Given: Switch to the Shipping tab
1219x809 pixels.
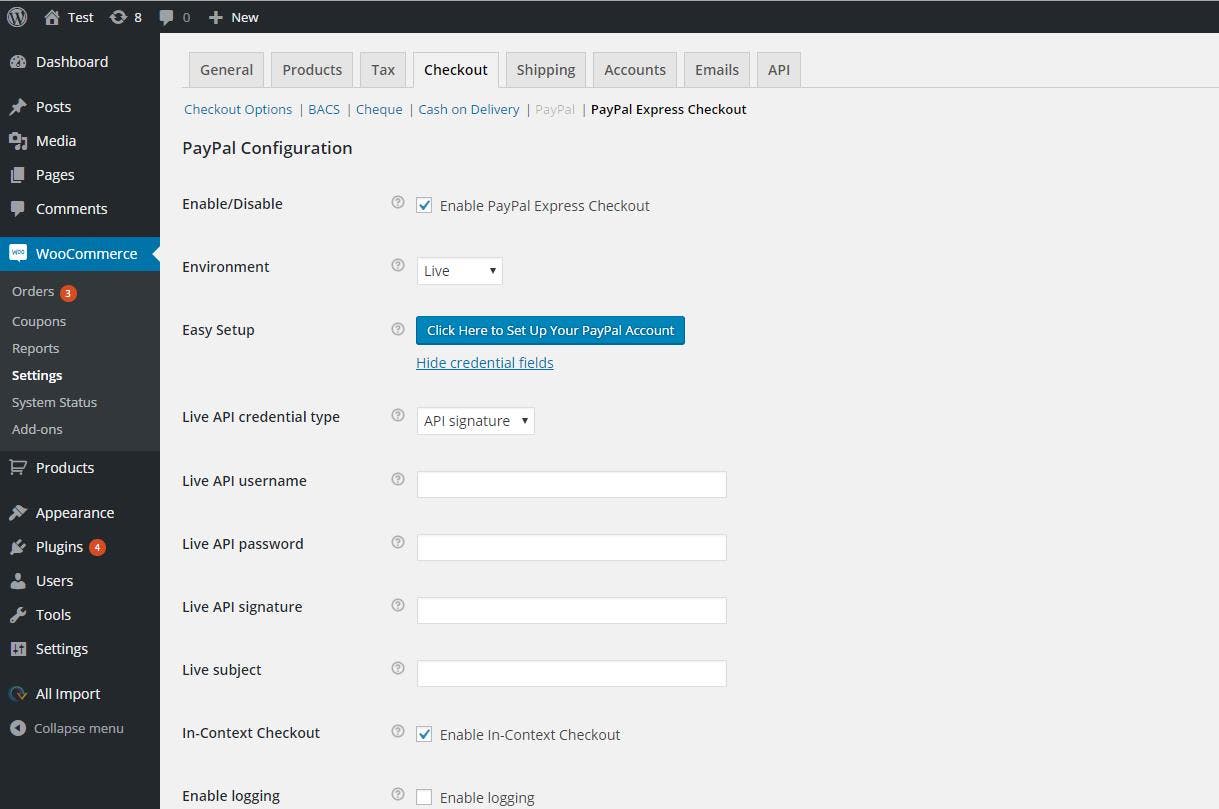Looking at the screenshot, I should pos(545,69).
